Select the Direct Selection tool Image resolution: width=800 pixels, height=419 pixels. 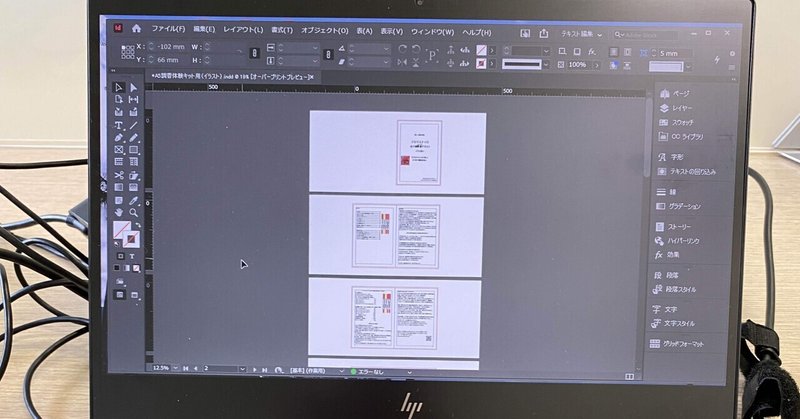pos(134,87)
